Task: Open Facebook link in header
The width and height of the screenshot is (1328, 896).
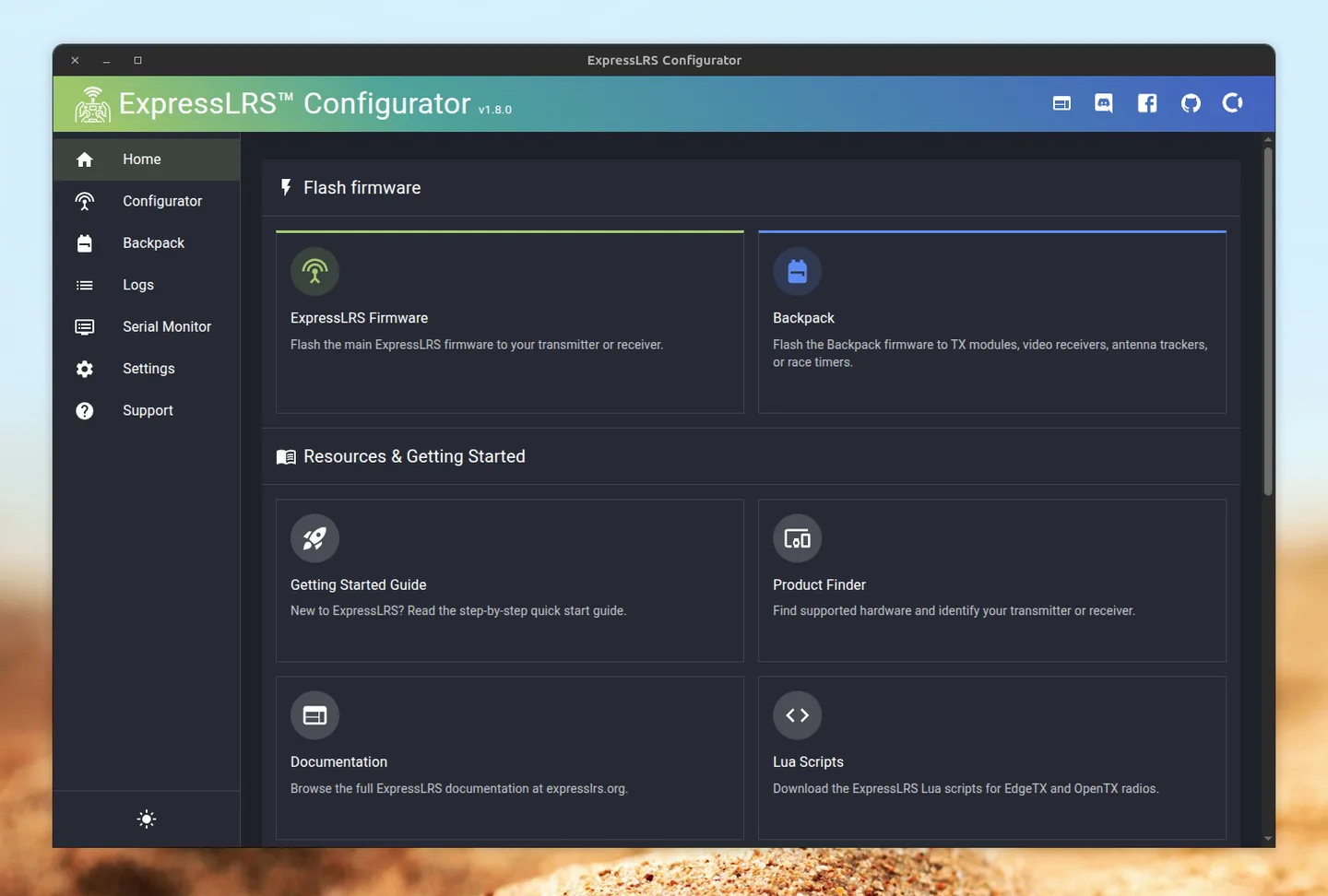Action: click(x=1147, y=103)
